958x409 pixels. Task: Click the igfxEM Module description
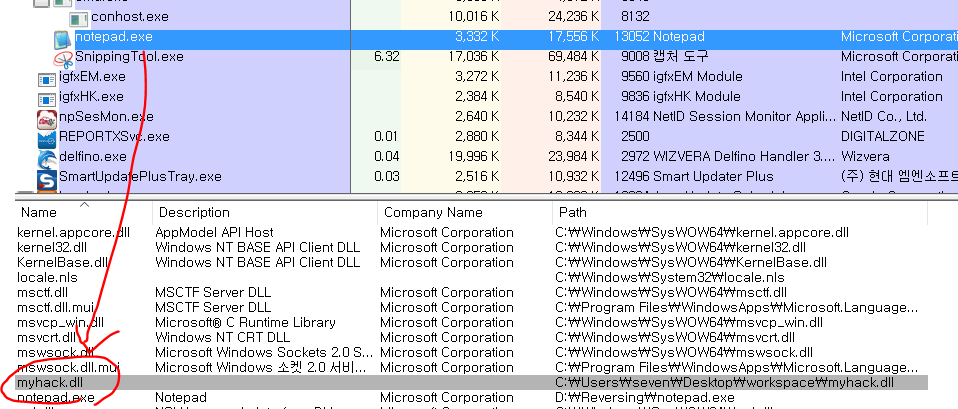coord(698,77)
